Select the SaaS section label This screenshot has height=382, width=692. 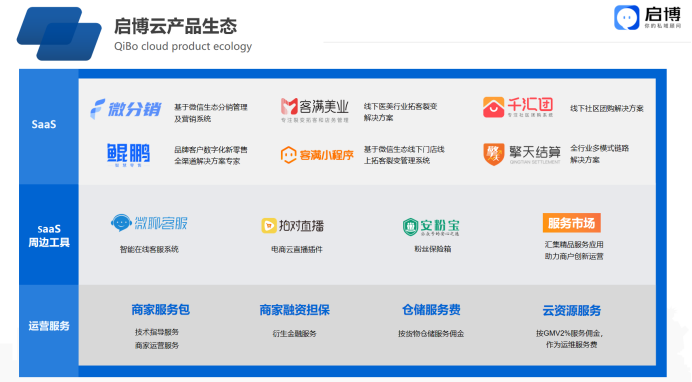point(44,124)
